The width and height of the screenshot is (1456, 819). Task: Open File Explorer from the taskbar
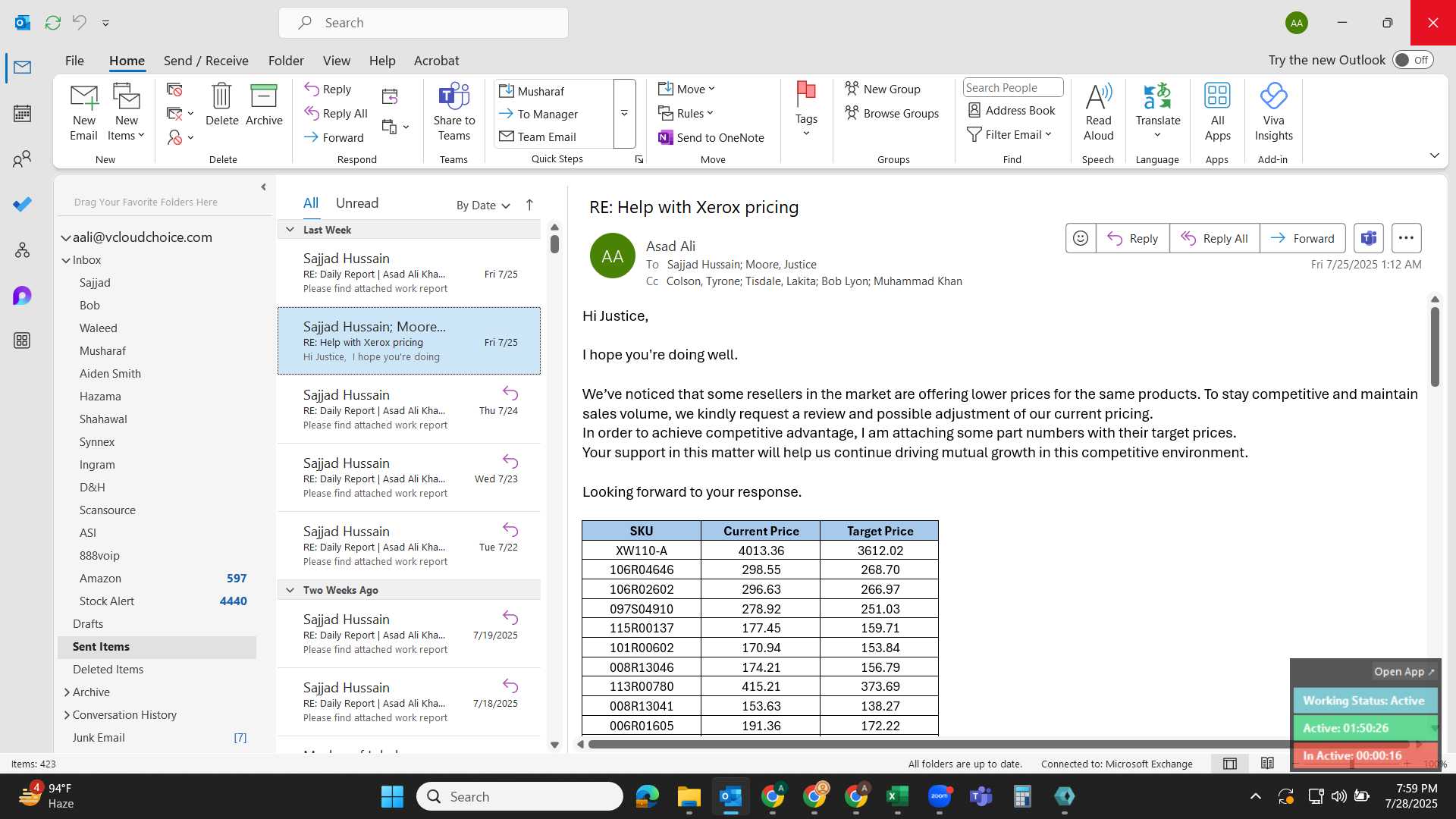click(689, 796)
